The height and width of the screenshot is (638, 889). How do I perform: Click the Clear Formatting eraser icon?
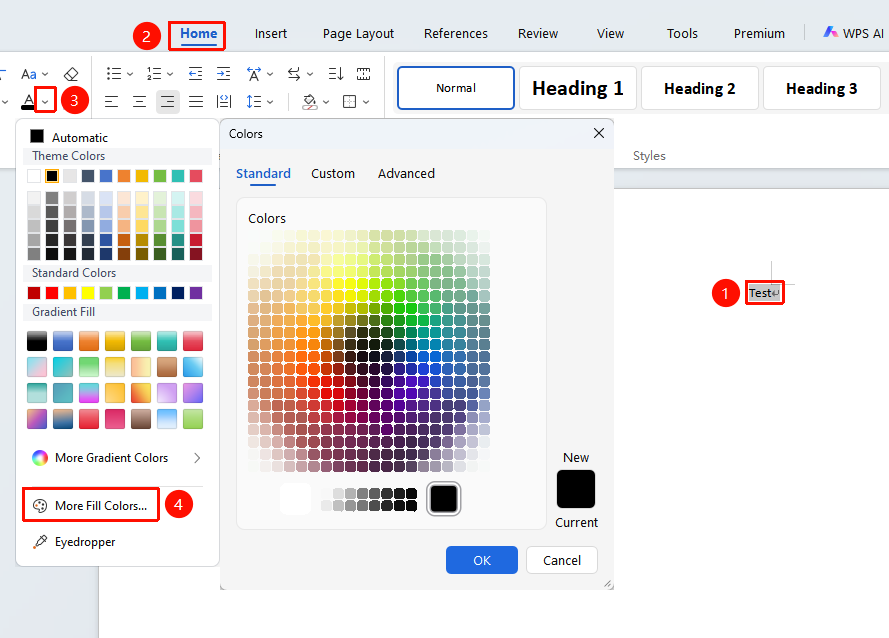[x=71, y=74]
